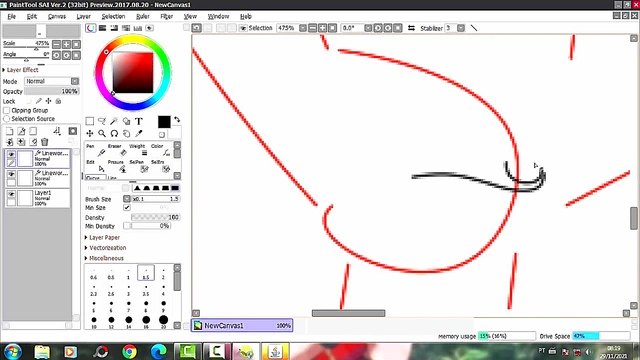Click the canvas horizontal scrollbar thumb
The height and width of the screenshot is (360, 640).
(348, 313)
